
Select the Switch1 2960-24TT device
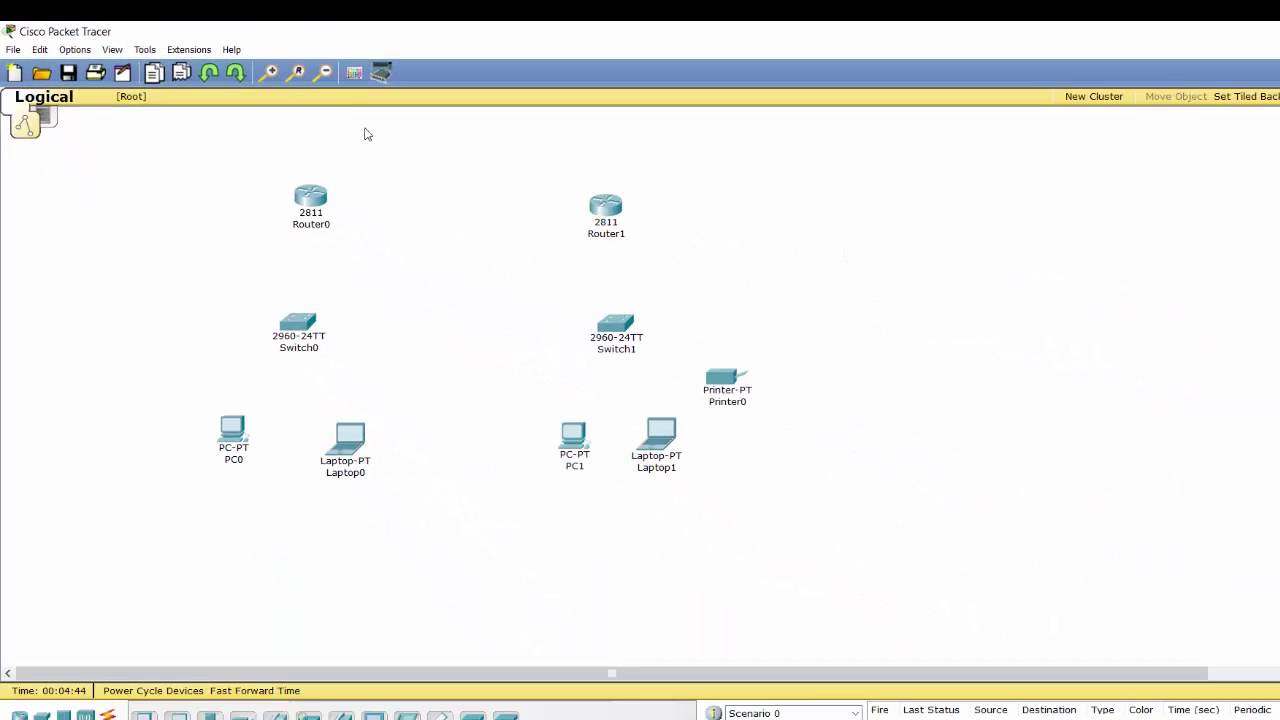click(616, 322)
